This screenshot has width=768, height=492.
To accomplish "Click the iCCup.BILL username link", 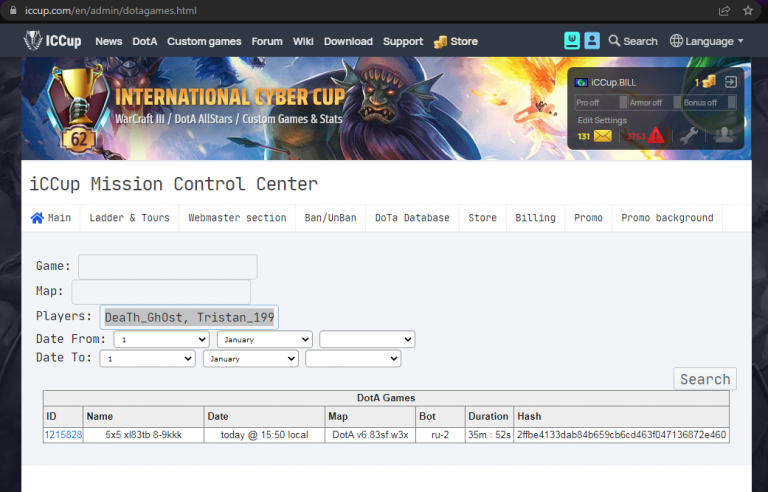I will tap(613, 82).
